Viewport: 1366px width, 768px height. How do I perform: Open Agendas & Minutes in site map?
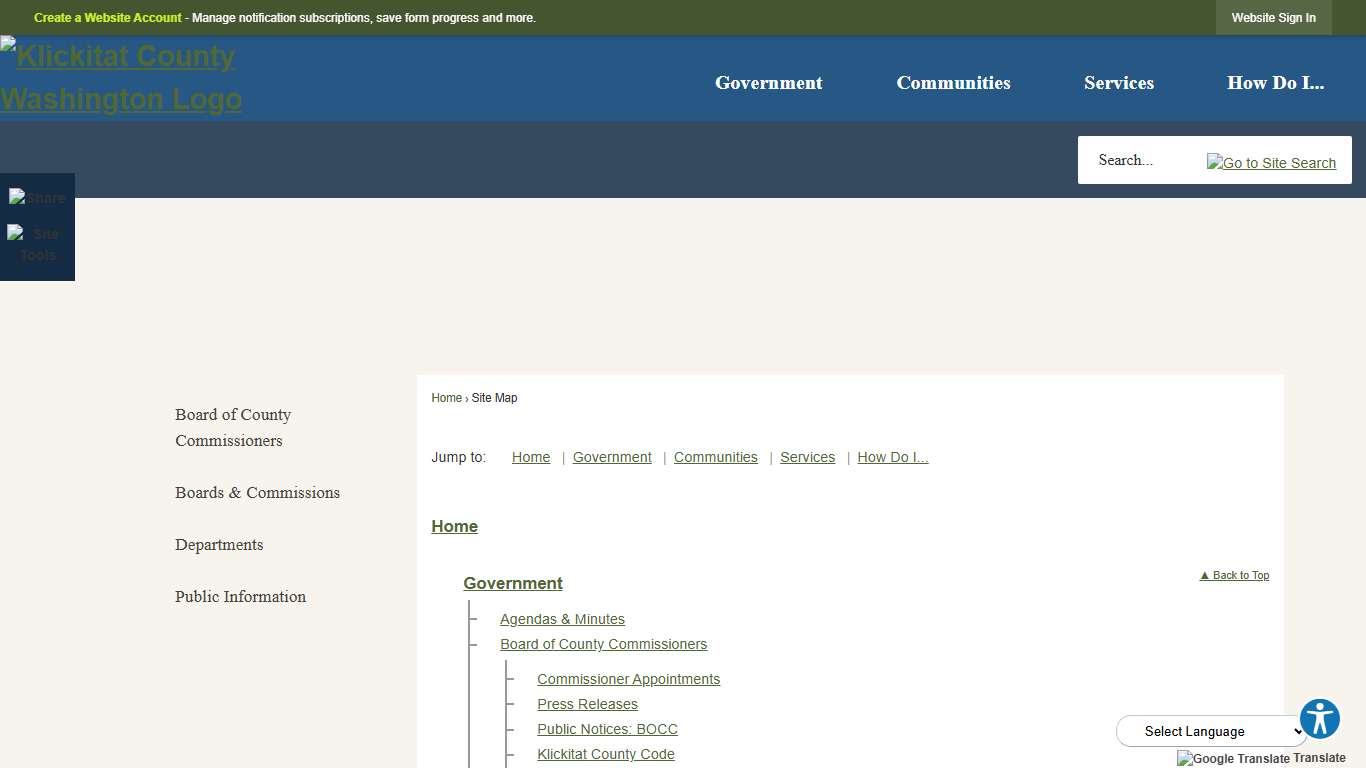click(562, 619)
